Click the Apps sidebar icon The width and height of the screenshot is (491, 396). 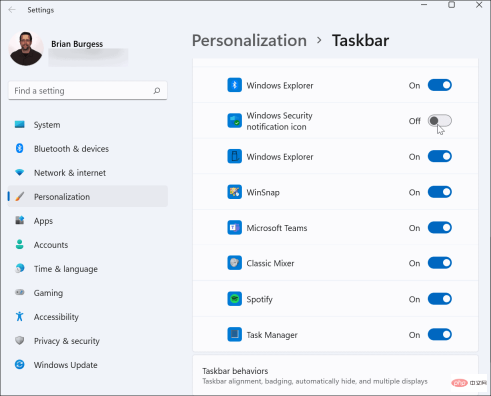(20, 220)
